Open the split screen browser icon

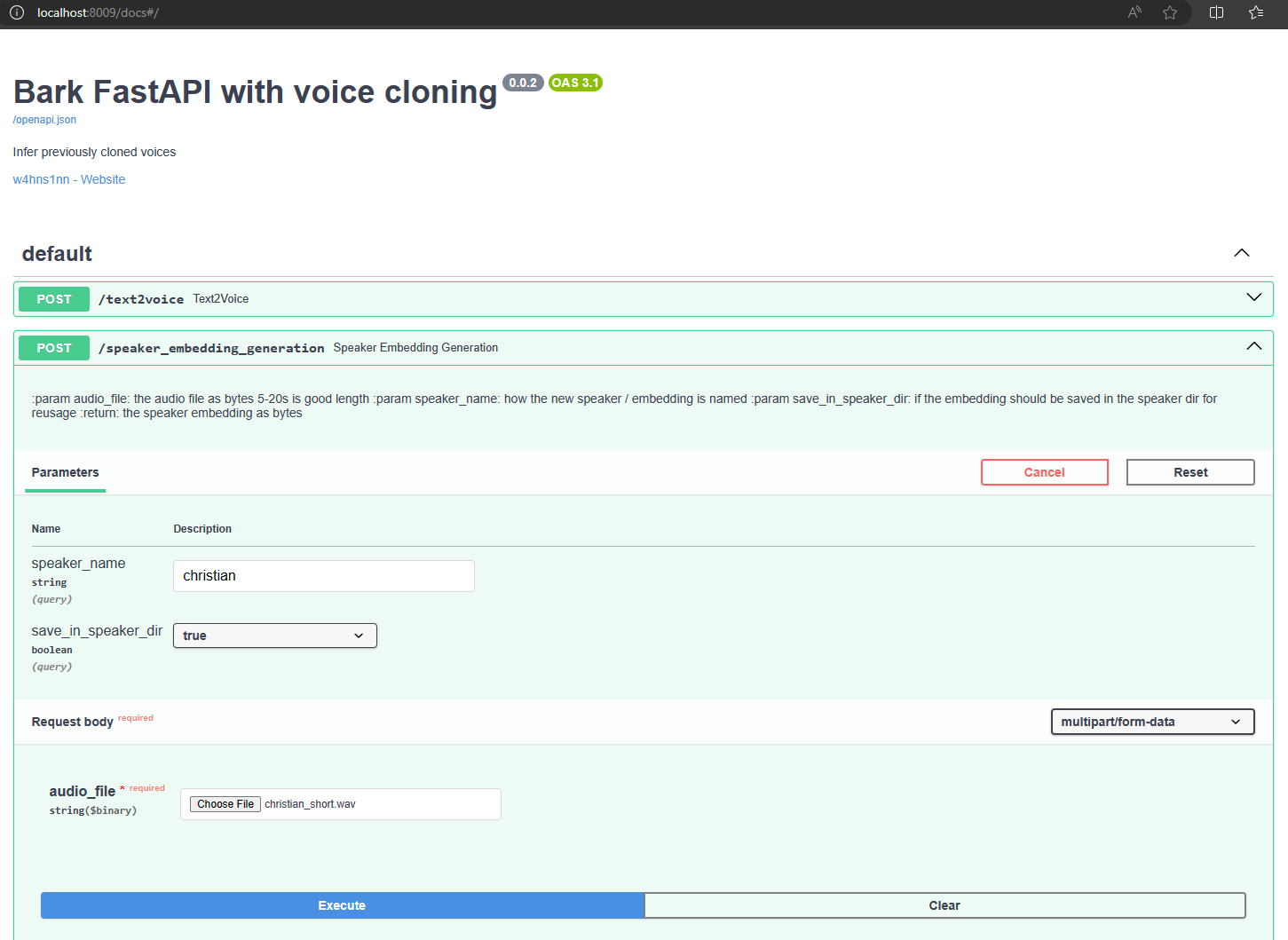point(1217,12)
